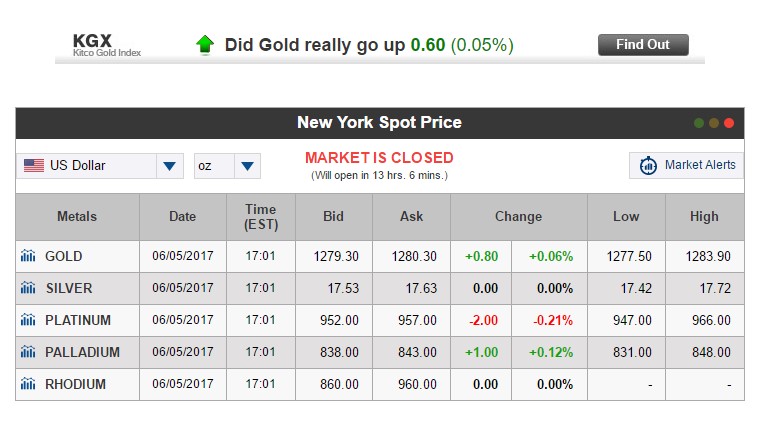Open the PLATINUM chart icon
The height and width of the screenshot is (425, 757).
[28, 320]
